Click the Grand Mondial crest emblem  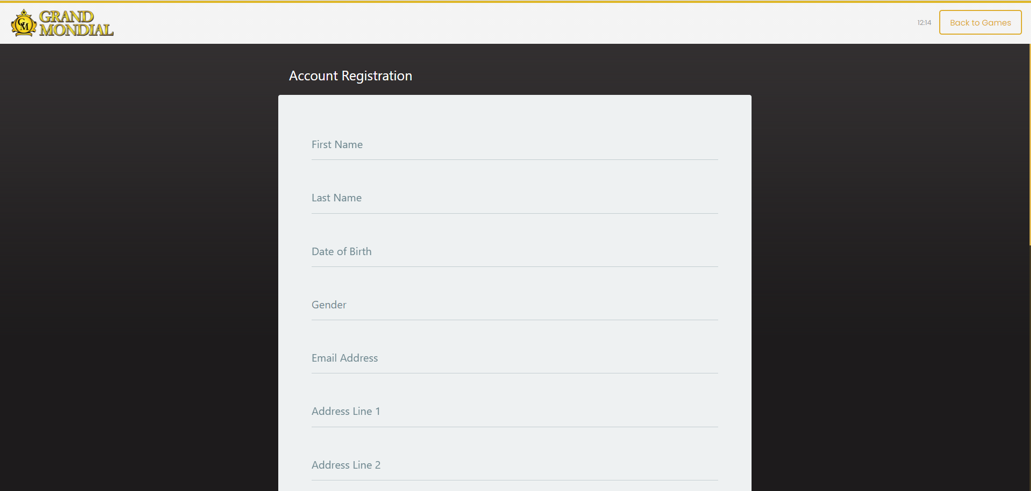click(24, 23)
